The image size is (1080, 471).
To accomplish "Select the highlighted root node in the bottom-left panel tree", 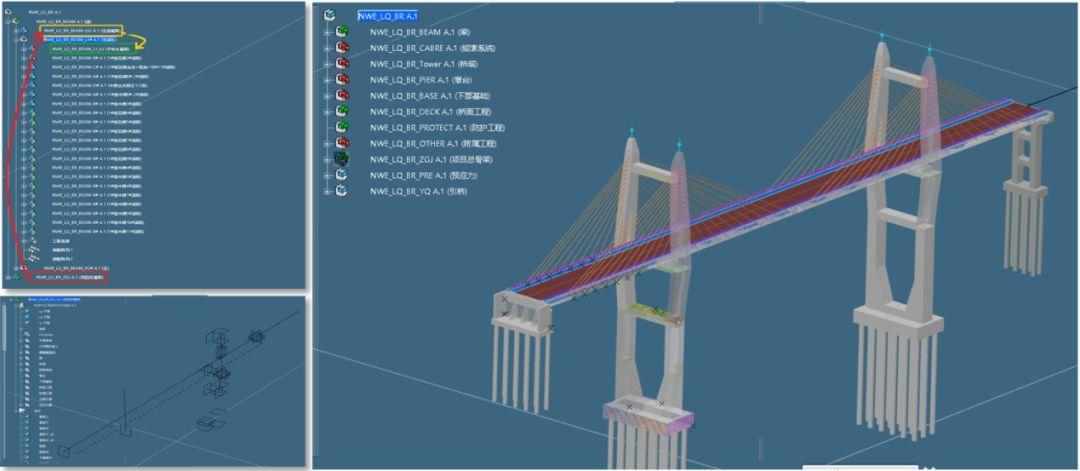I will click(54, 300).
